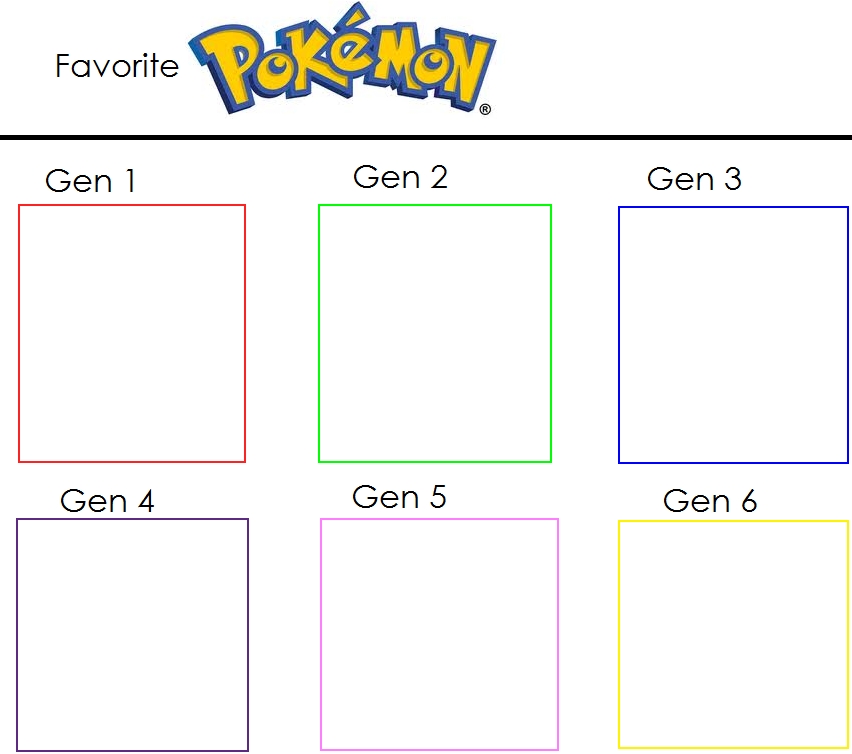852x754 pixels.
Task: Click inside the pink Gen 5 box
Action: (439, 634)
